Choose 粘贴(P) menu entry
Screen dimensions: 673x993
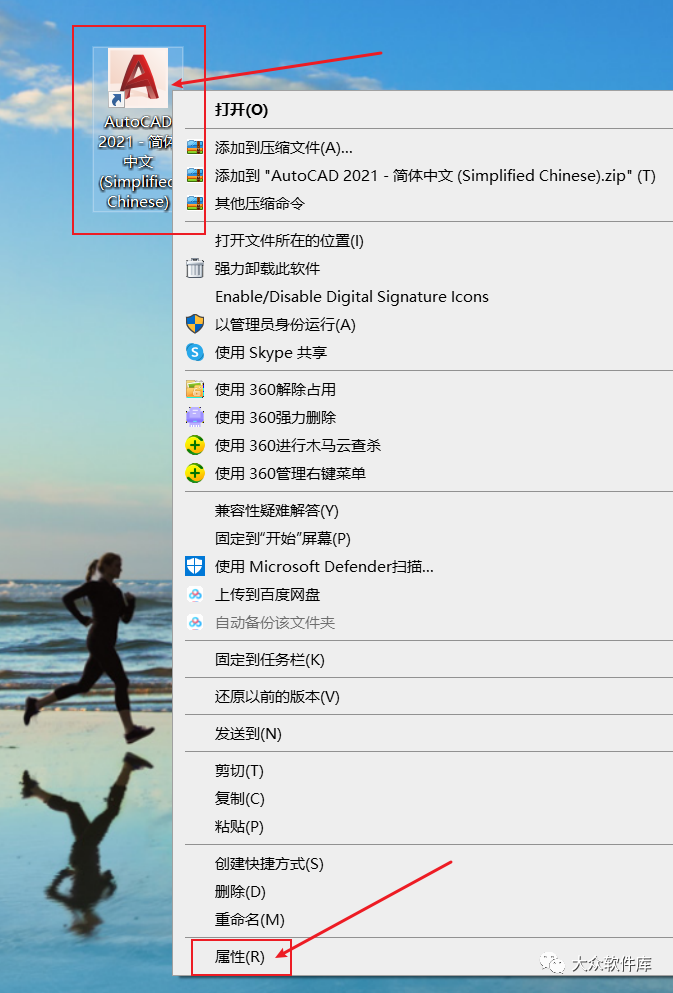[x=239, y=826]
